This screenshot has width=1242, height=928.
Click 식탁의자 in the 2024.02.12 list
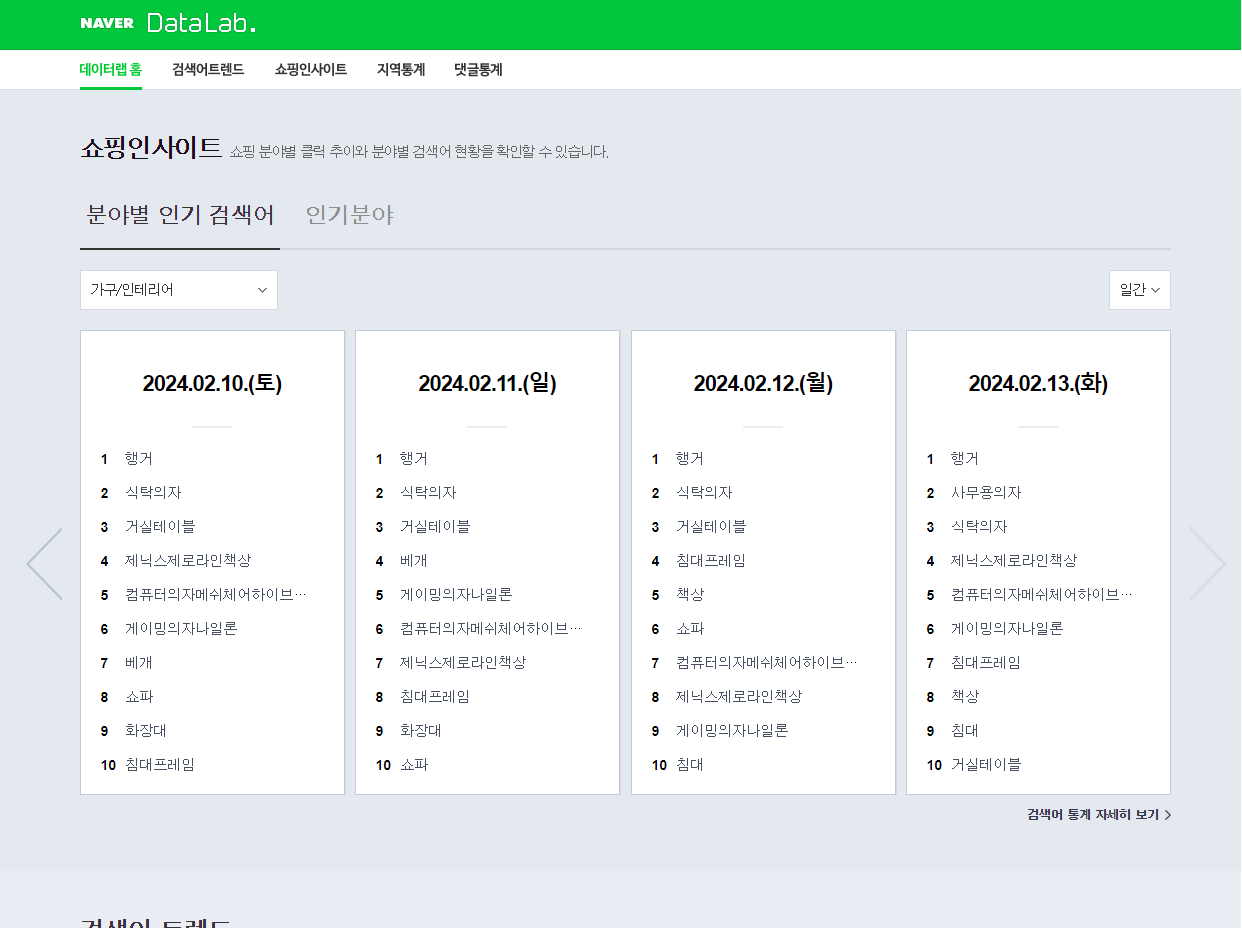704,493
